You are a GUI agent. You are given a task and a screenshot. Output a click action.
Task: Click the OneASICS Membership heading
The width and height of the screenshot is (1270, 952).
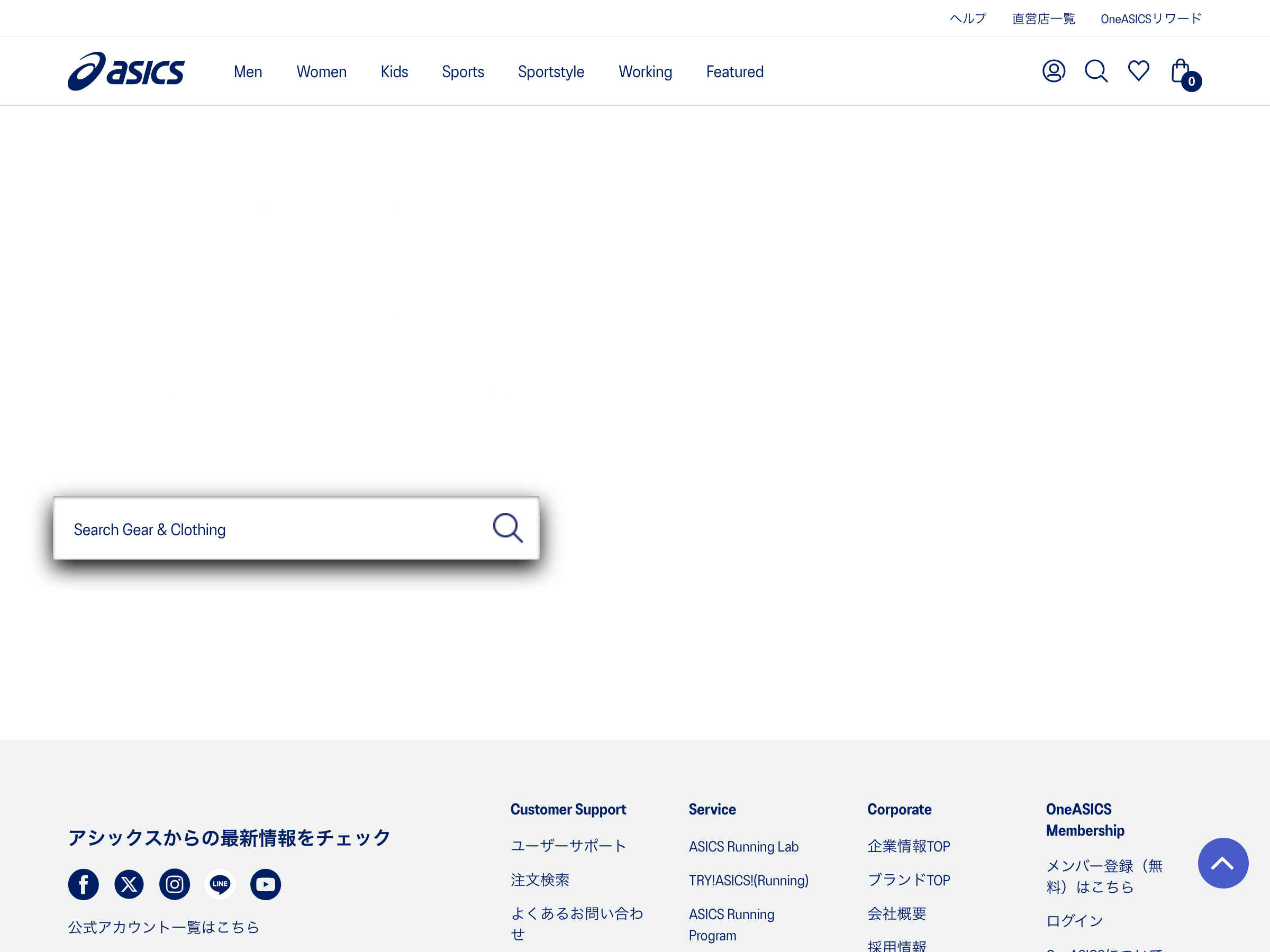pos(1085,819)
